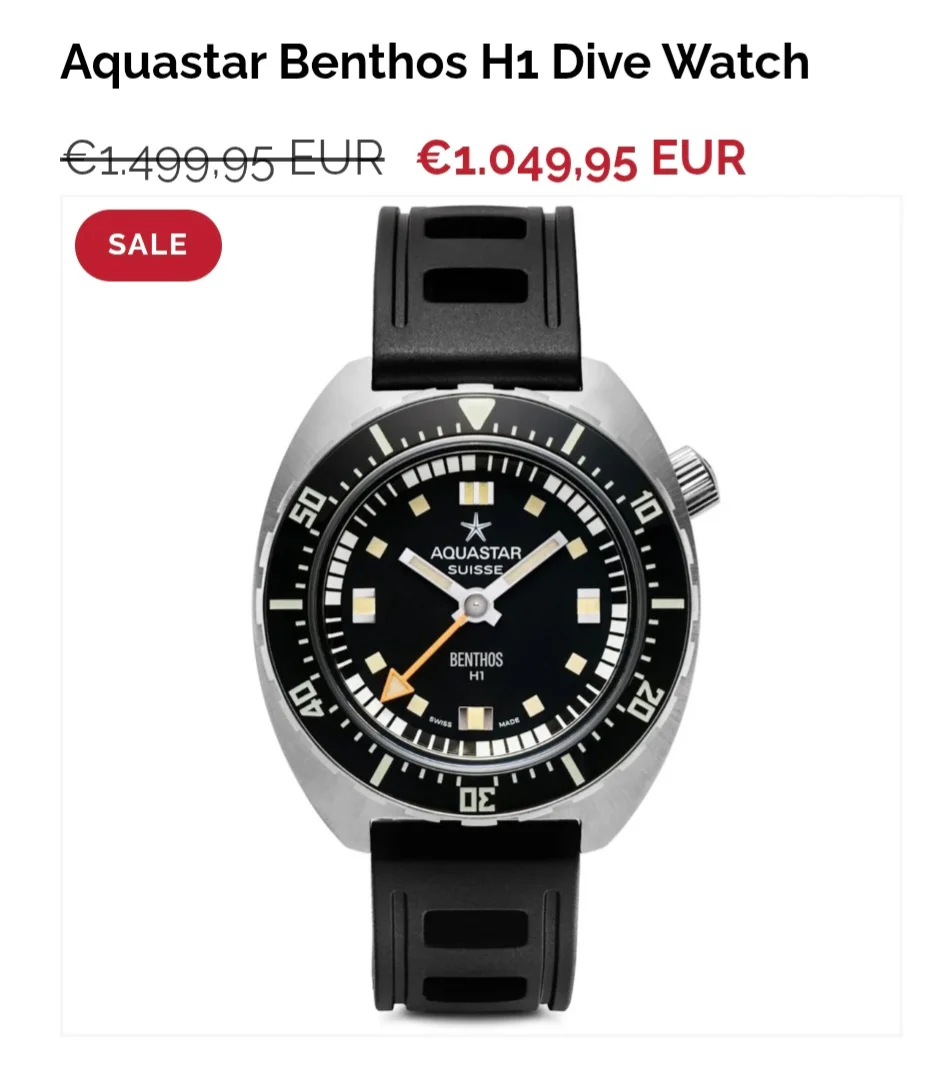The width and height of the screenshot is (932, 1073).
Task: Click the steel crown on the watch case
Action: click(x=693, y=479)
